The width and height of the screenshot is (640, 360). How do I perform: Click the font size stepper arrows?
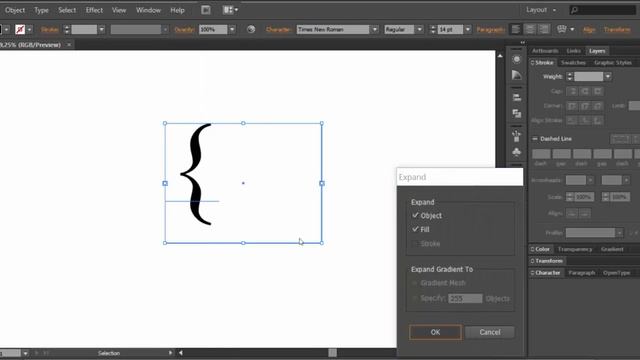433,29
